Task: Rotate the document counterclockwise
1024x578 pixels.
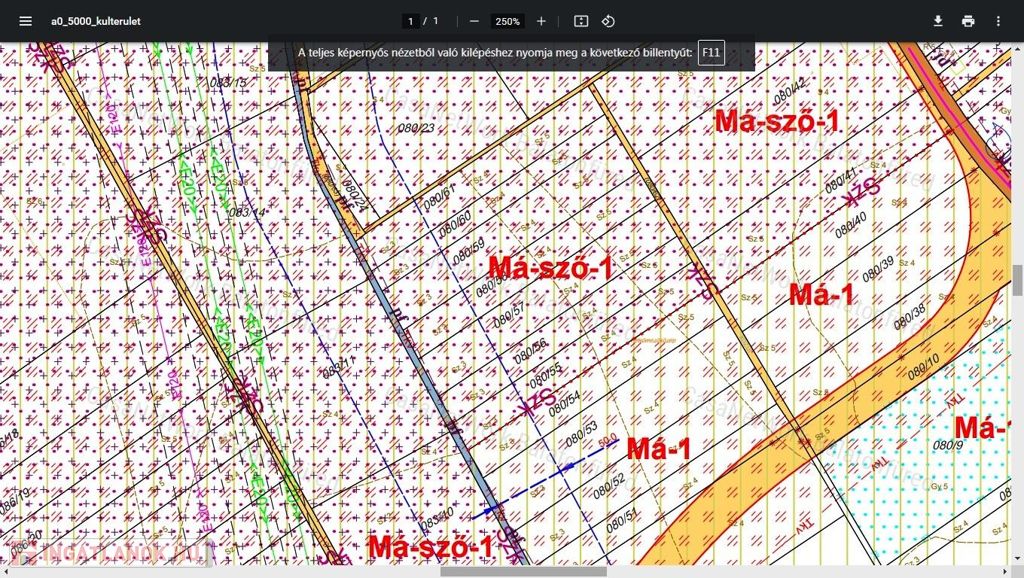Action: (608, 21)
